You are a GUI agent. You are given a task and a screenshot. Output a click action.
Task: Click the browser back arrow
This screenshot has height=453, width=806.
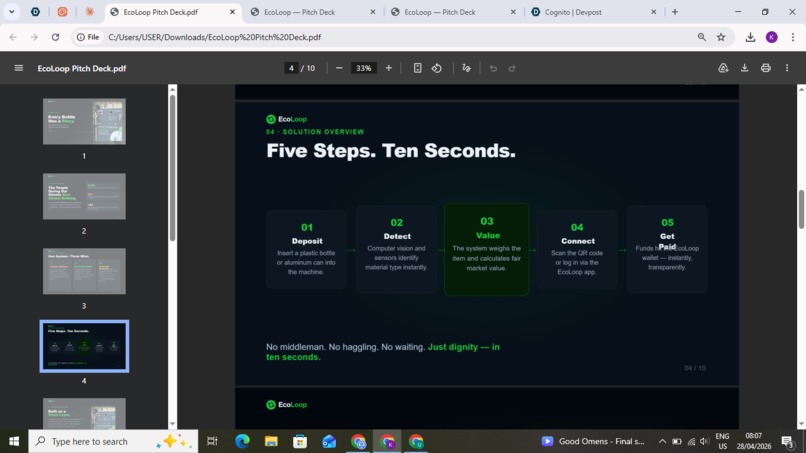(13, 37)
